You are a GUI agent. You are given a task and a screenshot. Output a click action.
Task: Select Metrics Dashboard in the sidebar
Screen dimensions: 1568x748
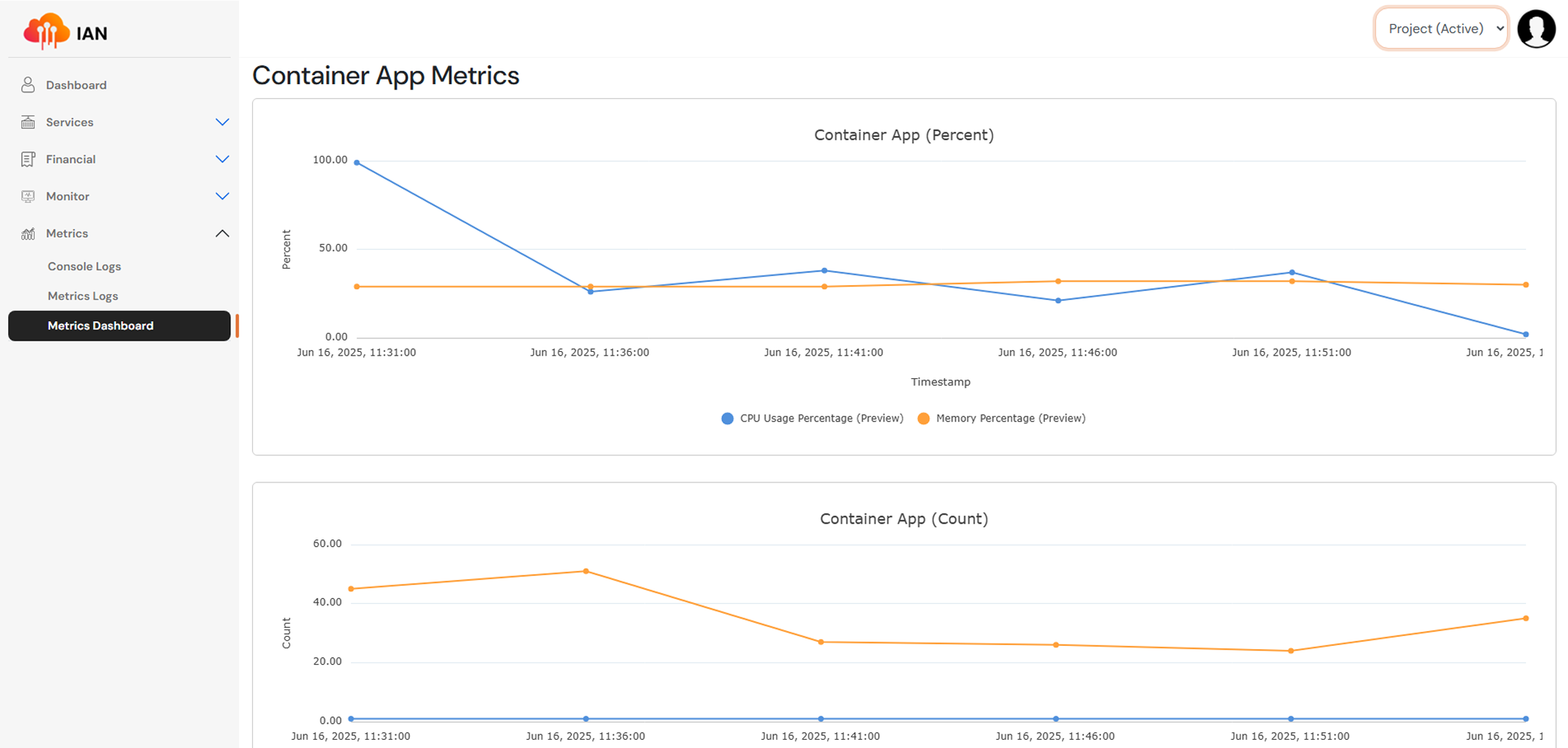(x=100, y=326)
